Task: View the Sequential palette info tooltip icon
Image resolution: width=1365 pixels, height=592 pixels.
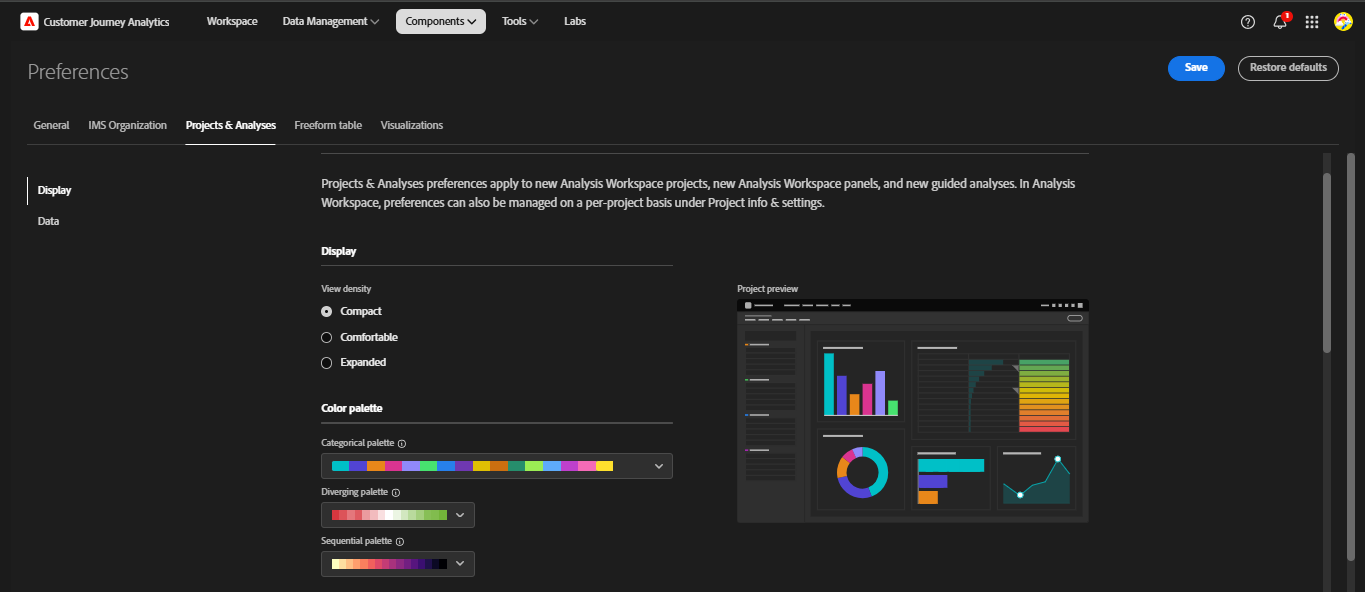Action: click(400, 541)
